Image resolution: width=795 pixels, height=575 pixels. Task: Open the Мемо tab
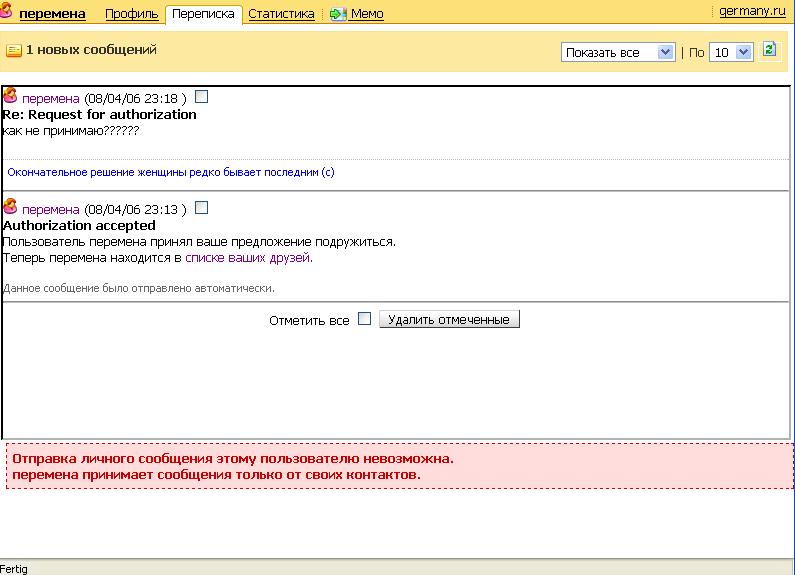pos(367,14)
